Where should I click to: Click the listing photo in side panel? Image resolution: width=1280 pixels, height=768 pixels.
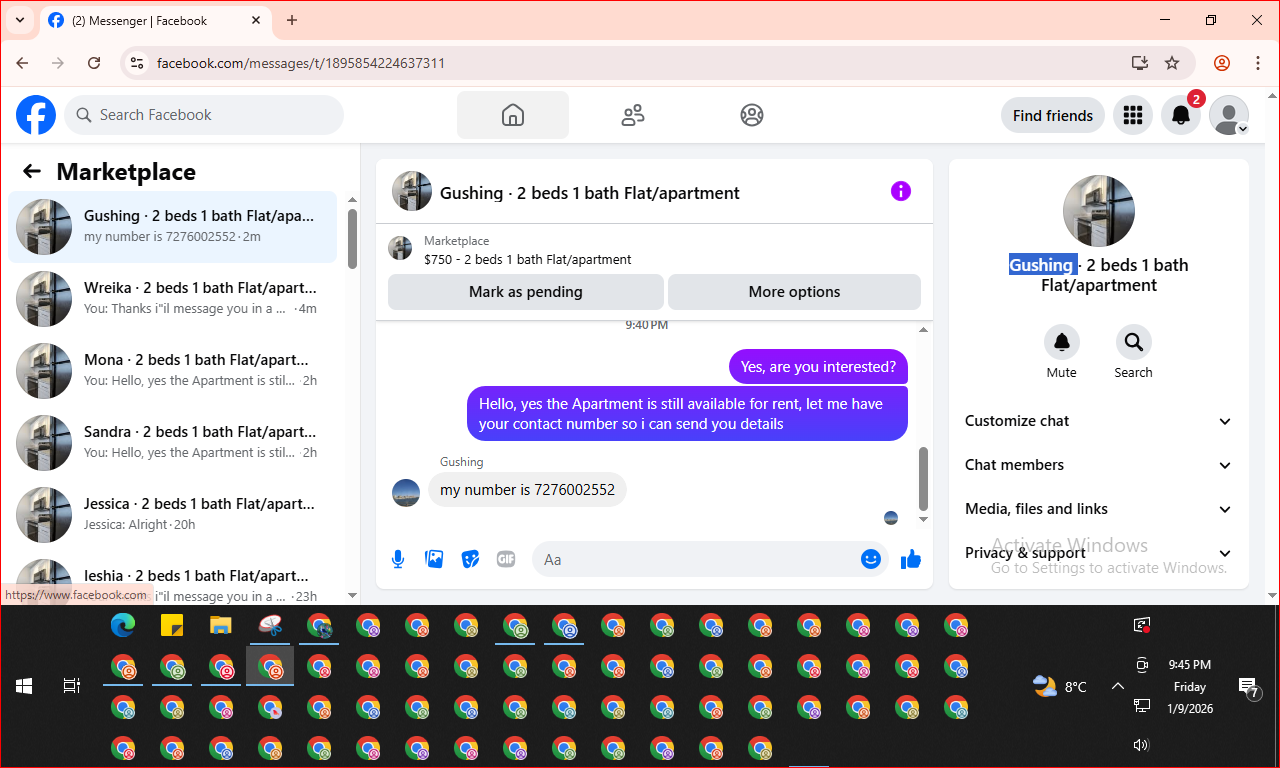click(x=1099, y=211)
